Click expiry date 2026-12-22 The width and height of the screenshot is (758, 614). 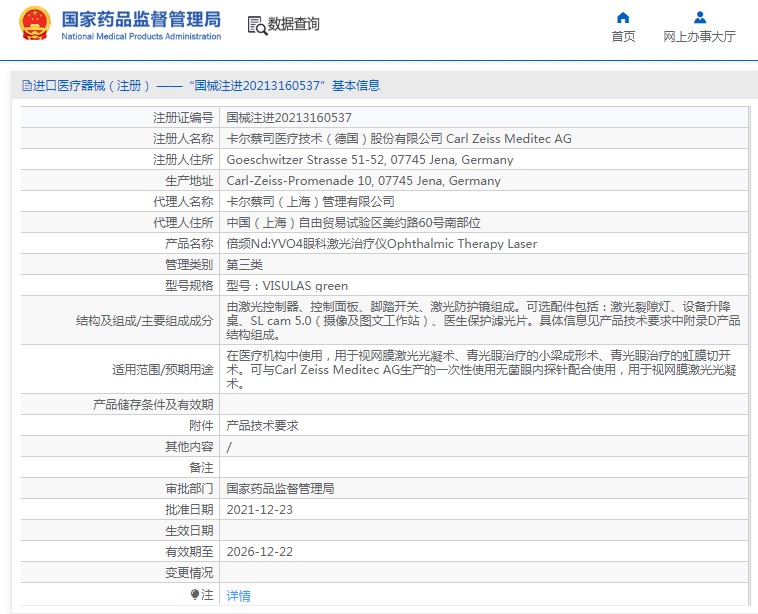260,552
